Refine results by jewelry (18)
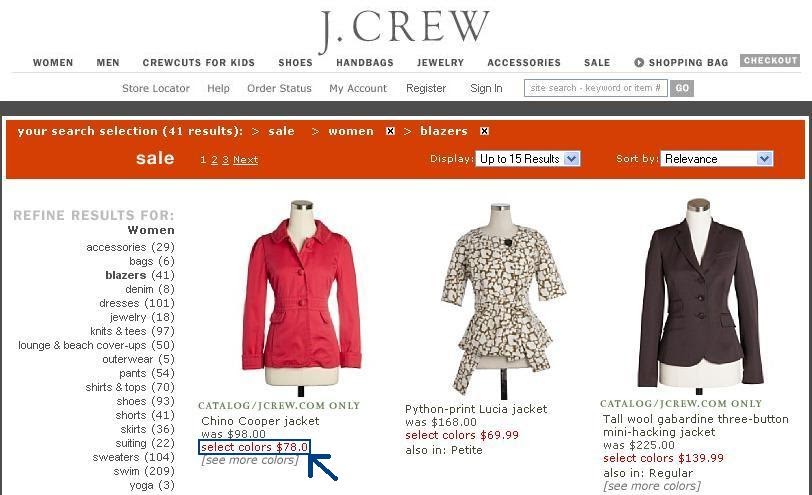Viewport: 812px width, 495px height. tap(142, 317)
